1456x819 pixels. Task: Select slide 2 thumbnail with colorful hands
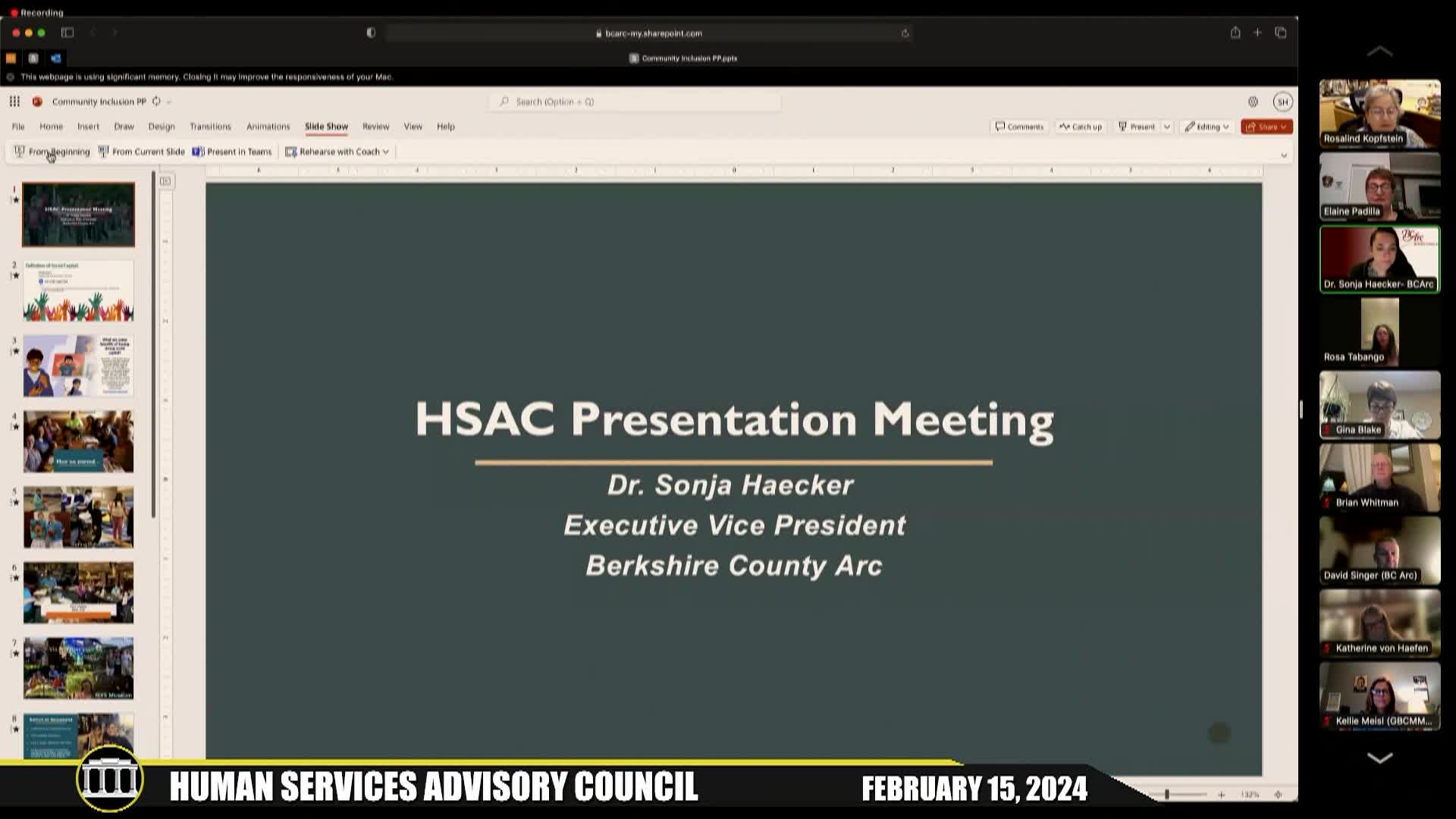pos(78,290)
